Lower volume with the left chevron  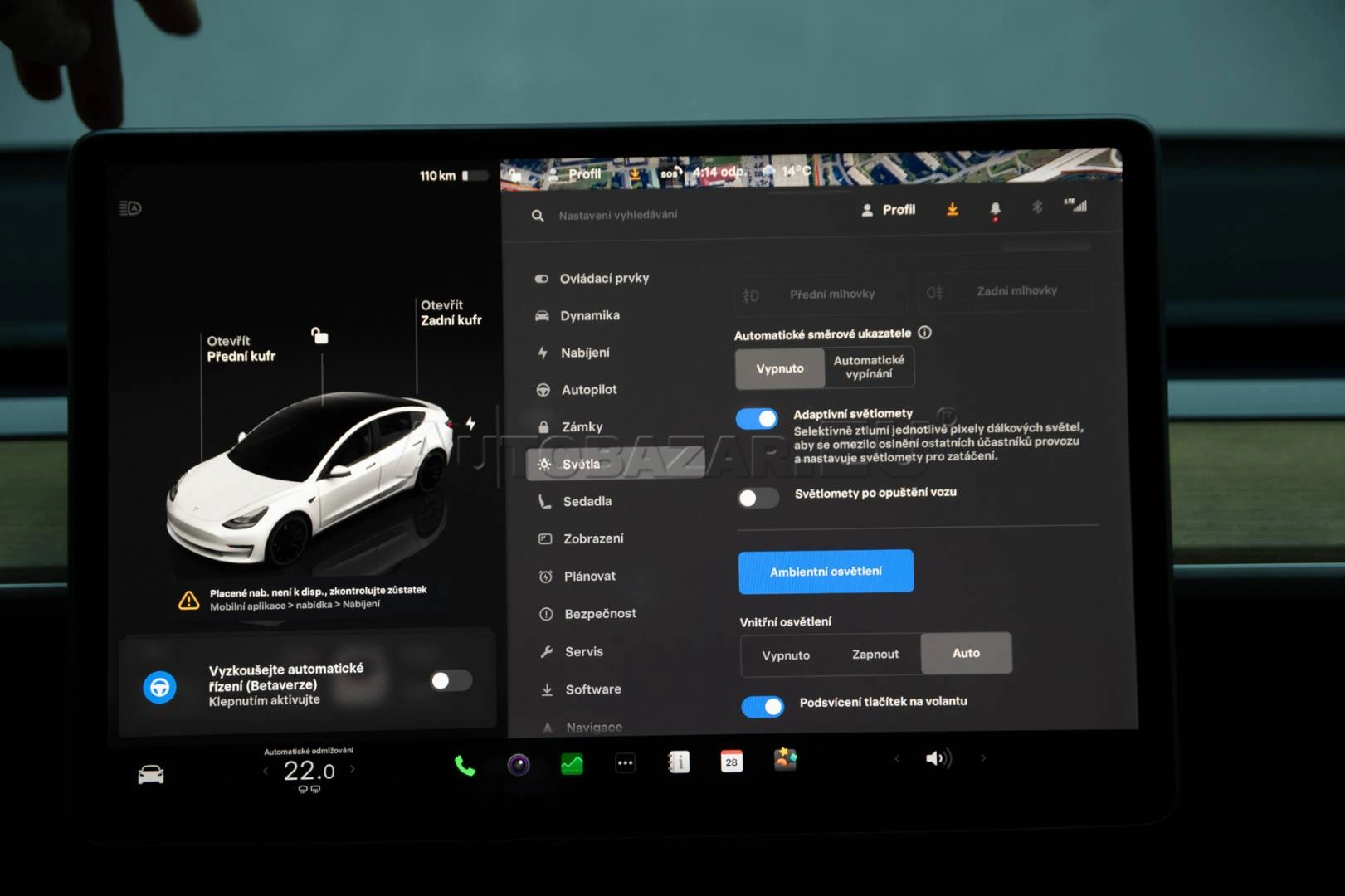pyautogui.click(x=897, y=758)
